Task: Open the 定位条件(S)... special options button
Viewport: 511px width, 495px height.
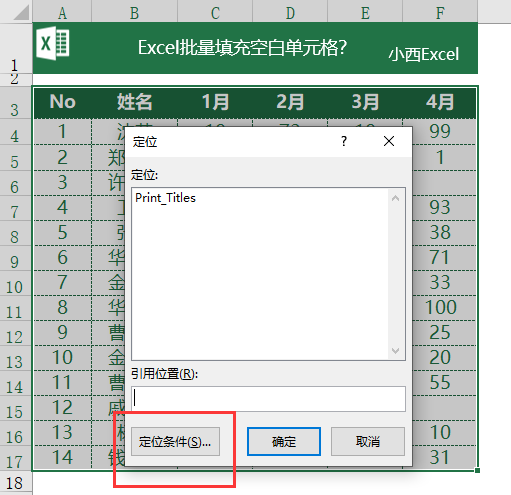Action: point(175,441)
